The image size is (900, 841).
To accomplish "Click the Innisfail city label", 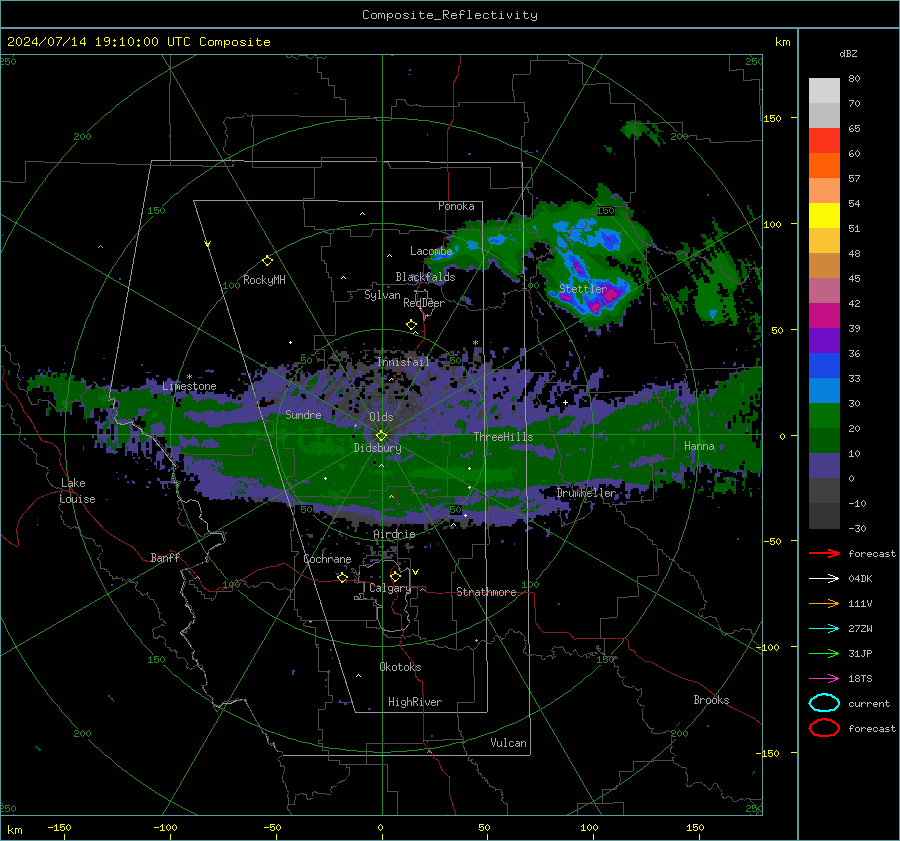I will tap(404, 362).
